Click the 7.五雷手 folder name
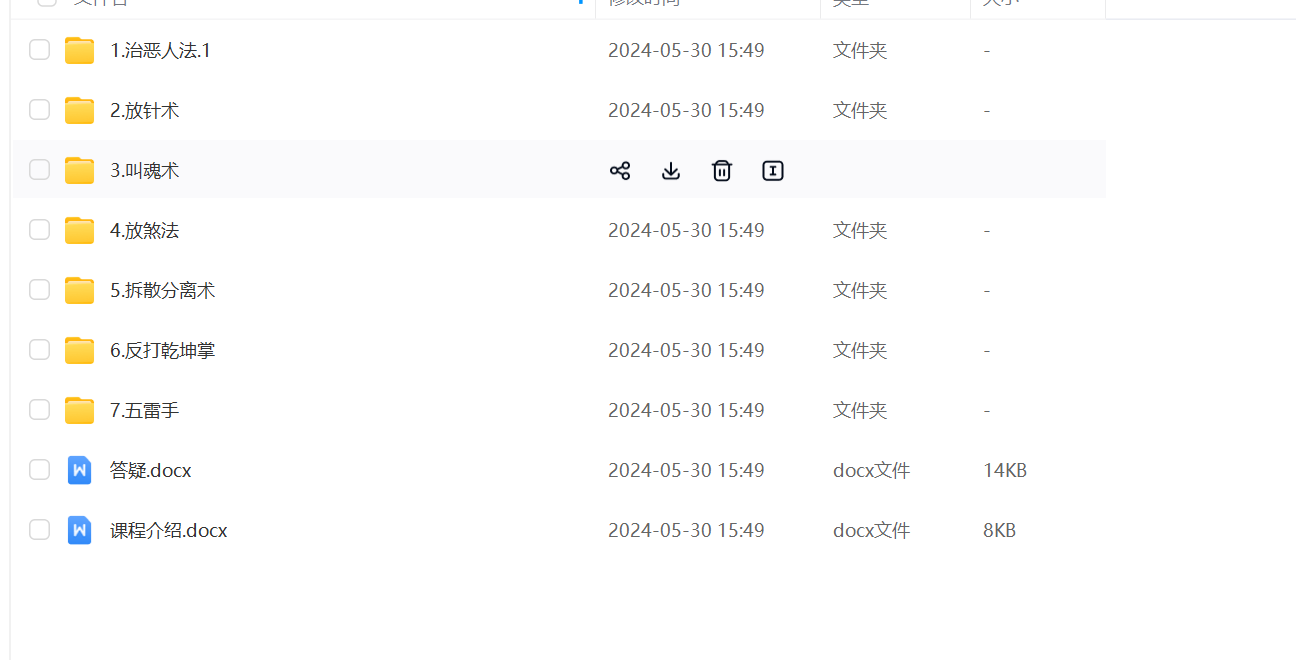This screenshot has height=660, width=1296. pos(144,411)
